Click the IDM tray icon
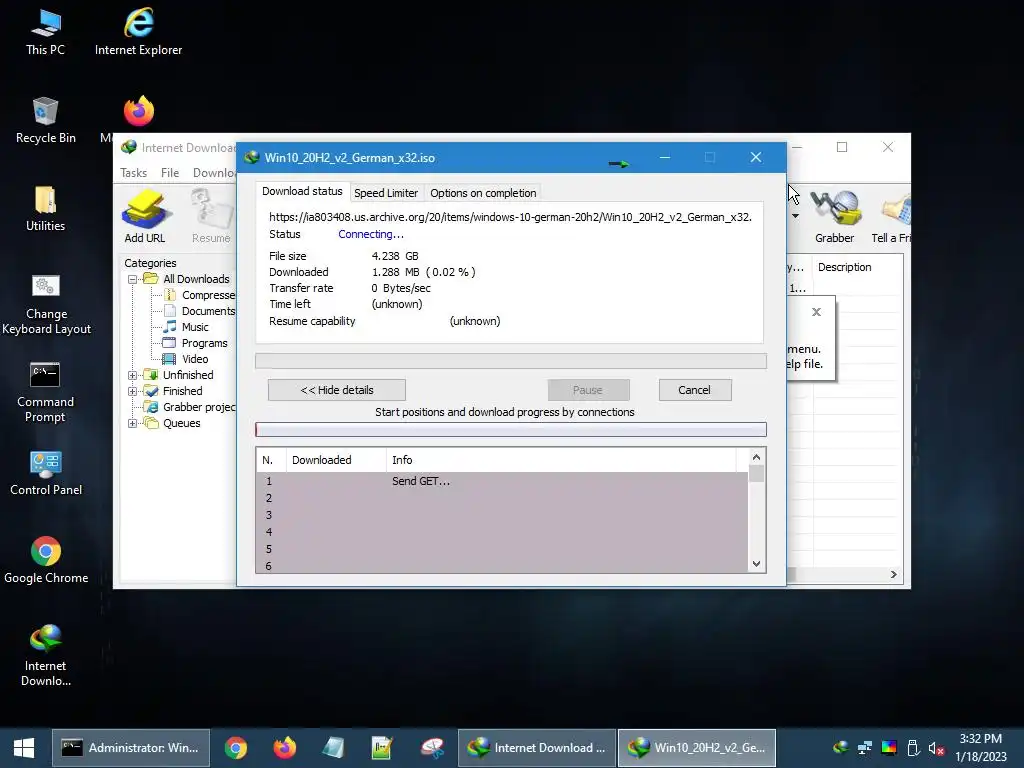 coord(841,748)
